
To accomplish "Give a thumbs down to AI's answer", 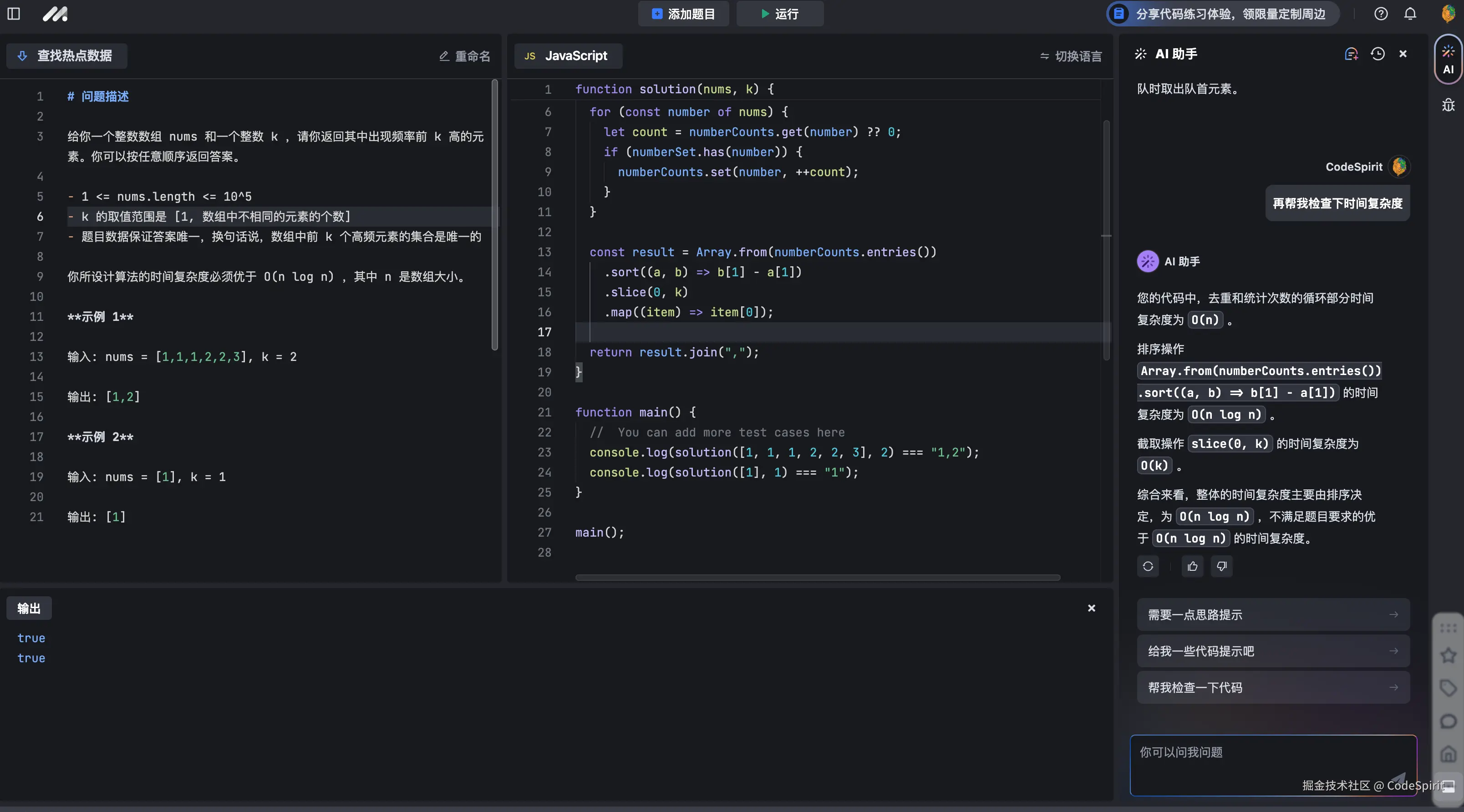I will pos(1222,567).
